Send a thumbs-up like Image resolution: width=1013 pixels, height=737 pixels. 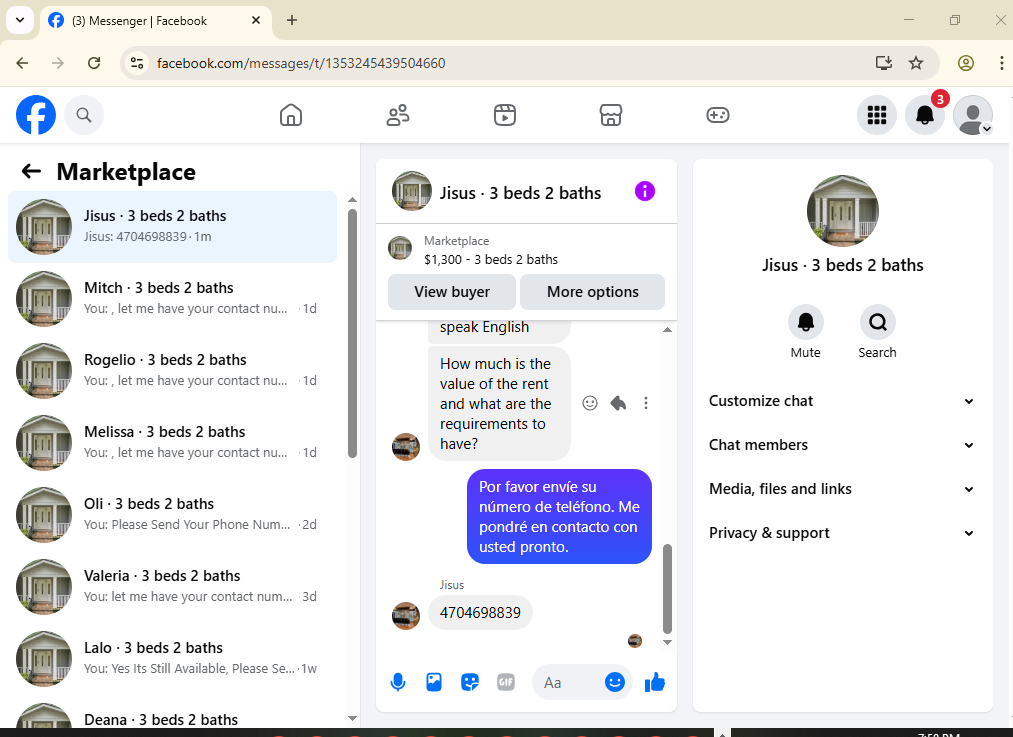654,682
